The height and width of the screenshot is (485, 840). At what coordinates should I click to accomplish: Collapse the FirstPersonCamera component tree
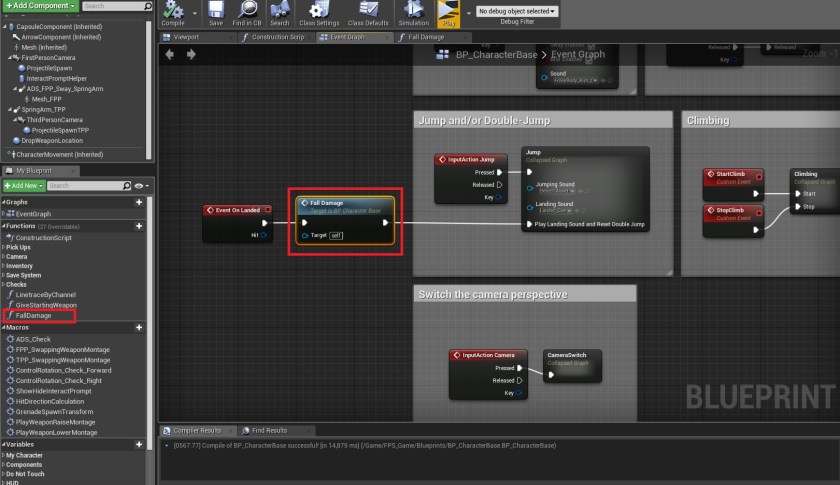(x=12, y=58)
